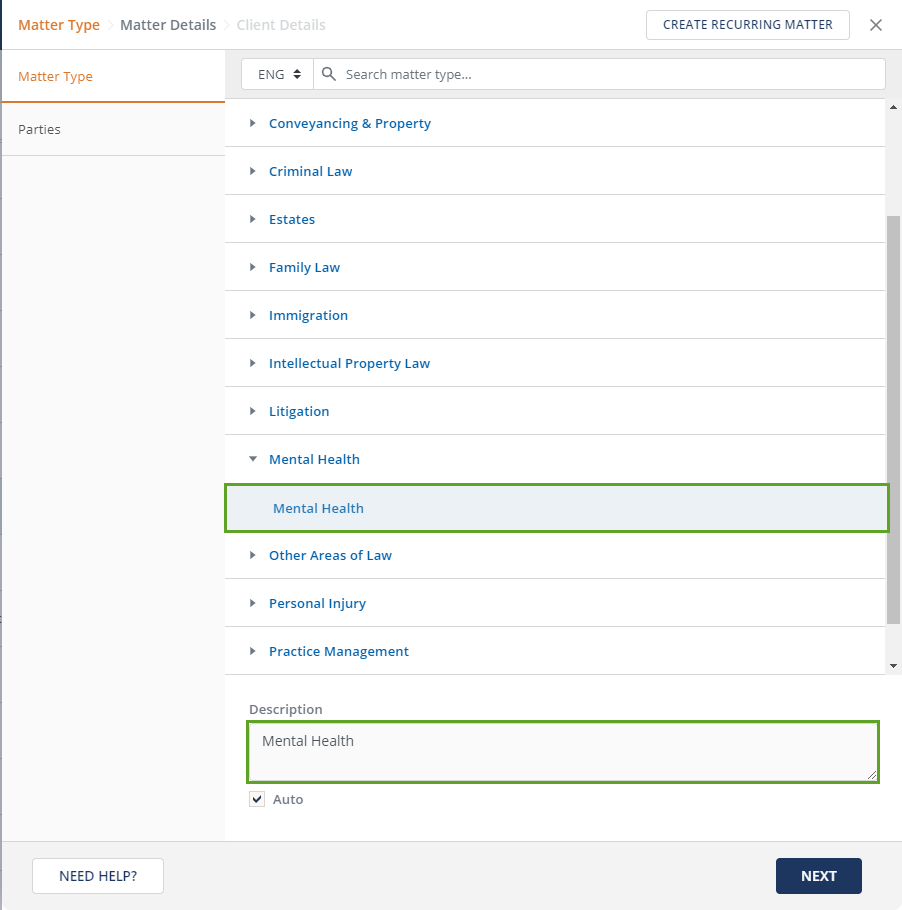This screenshot has height=910, width=902.
Task: Select the Matter Type sidebar tab
Action: pyautogui.click(x=56, y=77)
